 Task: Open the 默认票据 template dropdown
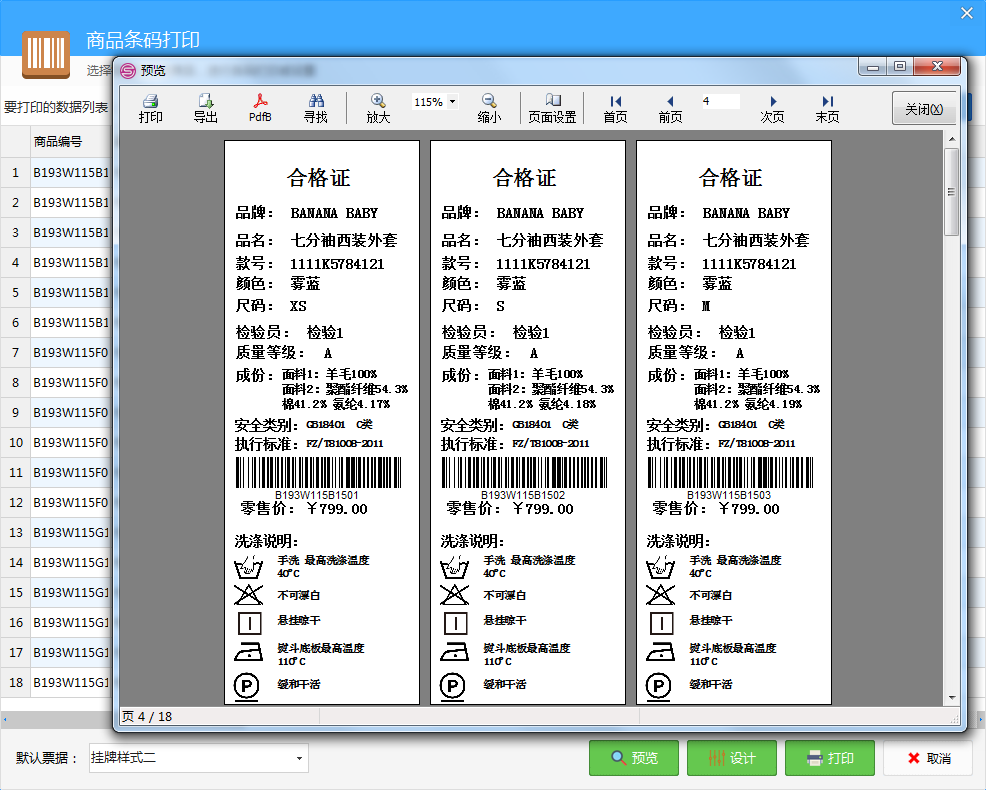click(299, 758)
